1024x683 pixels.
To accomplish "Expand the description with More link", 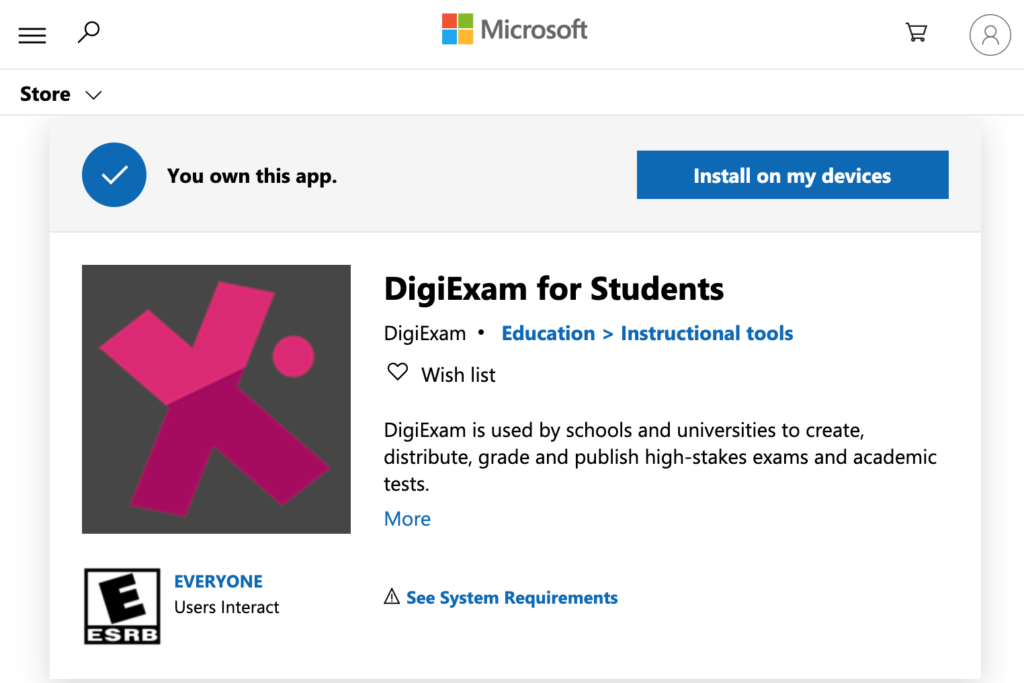I will click(x=407, y=518).
